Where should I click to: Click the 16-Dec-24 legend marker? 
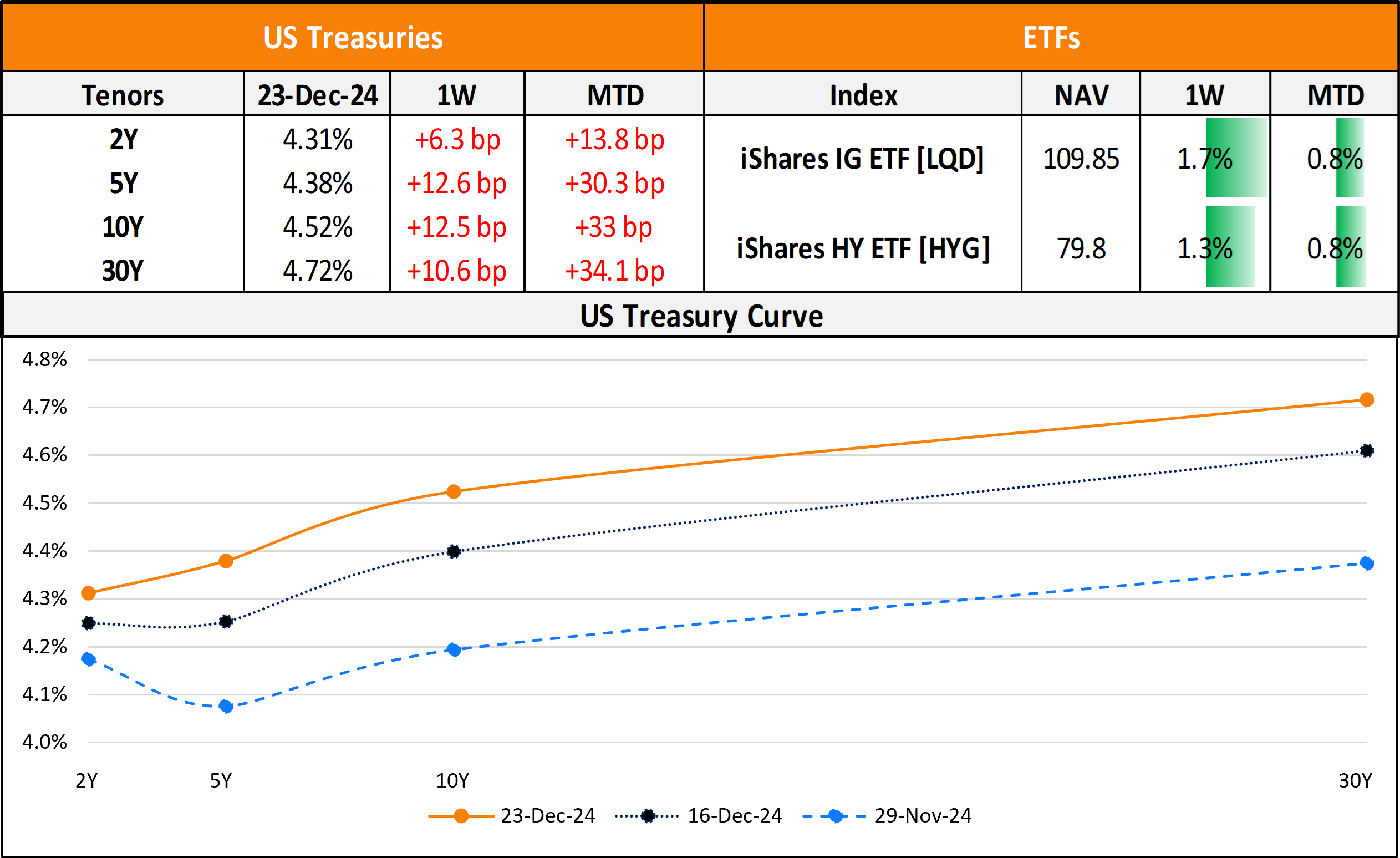647,816
